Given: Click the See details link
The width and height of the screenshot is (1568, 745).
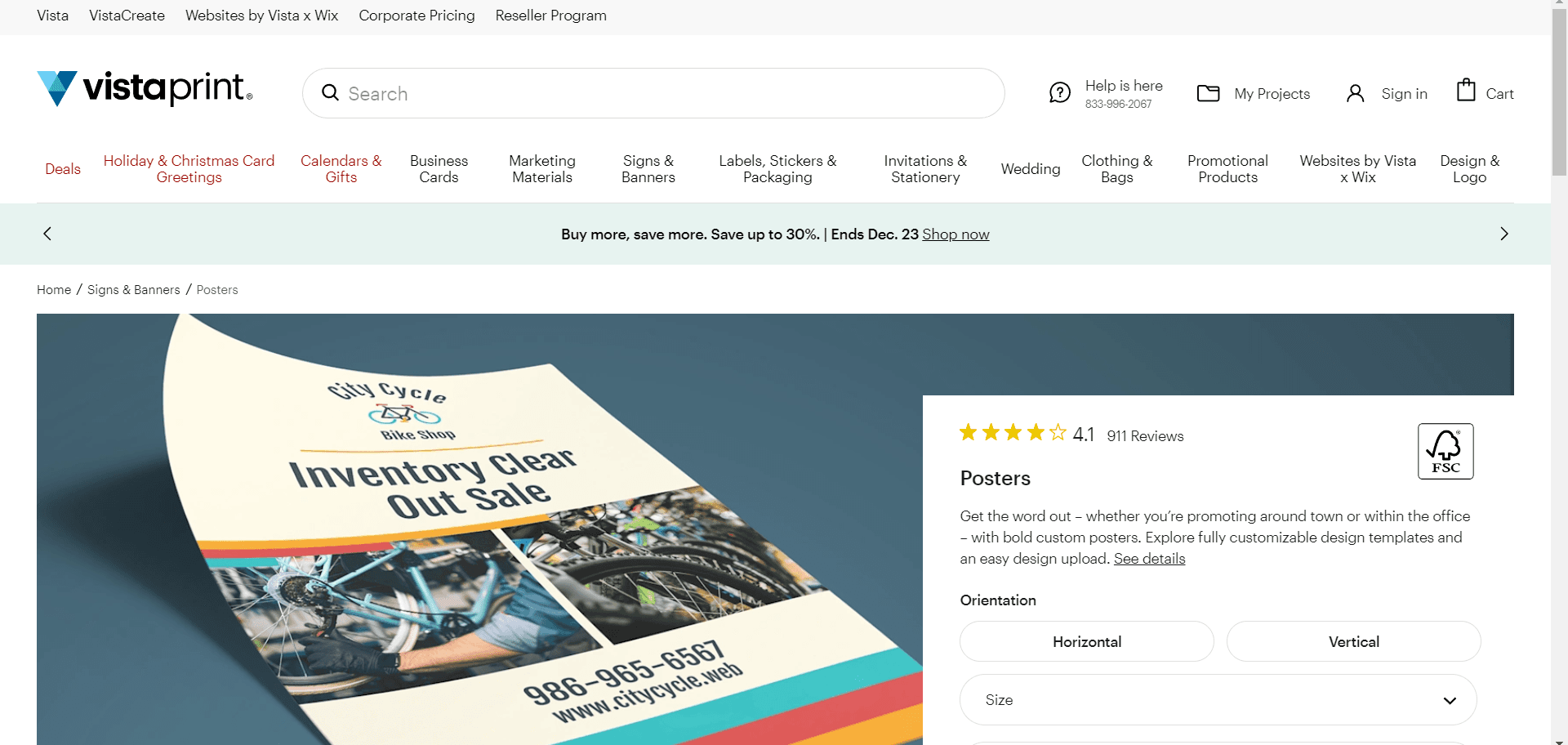Looking at the screenshot, I should (x=1149, y=559).
